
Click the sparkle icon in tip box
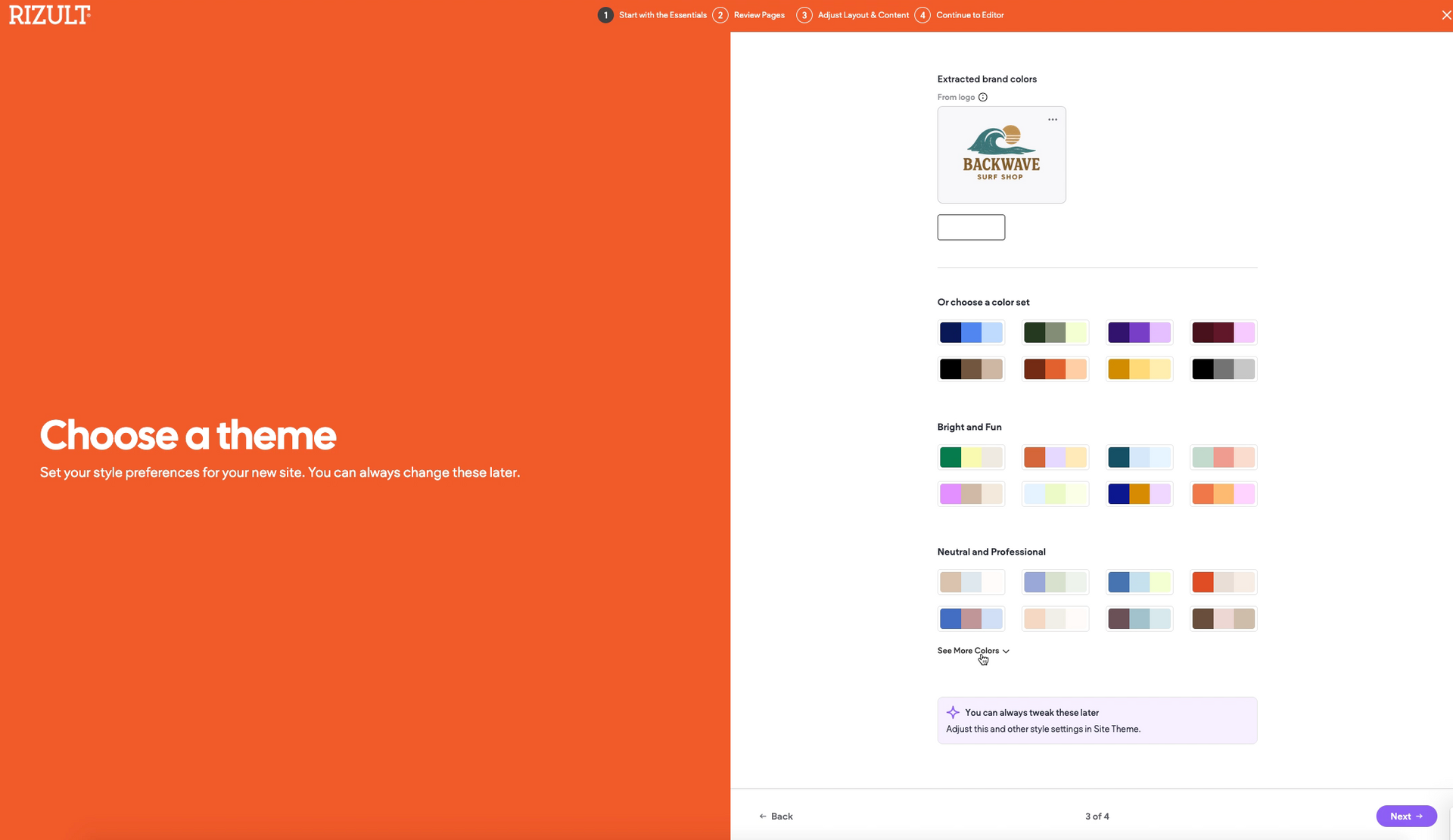coord(953,712)
